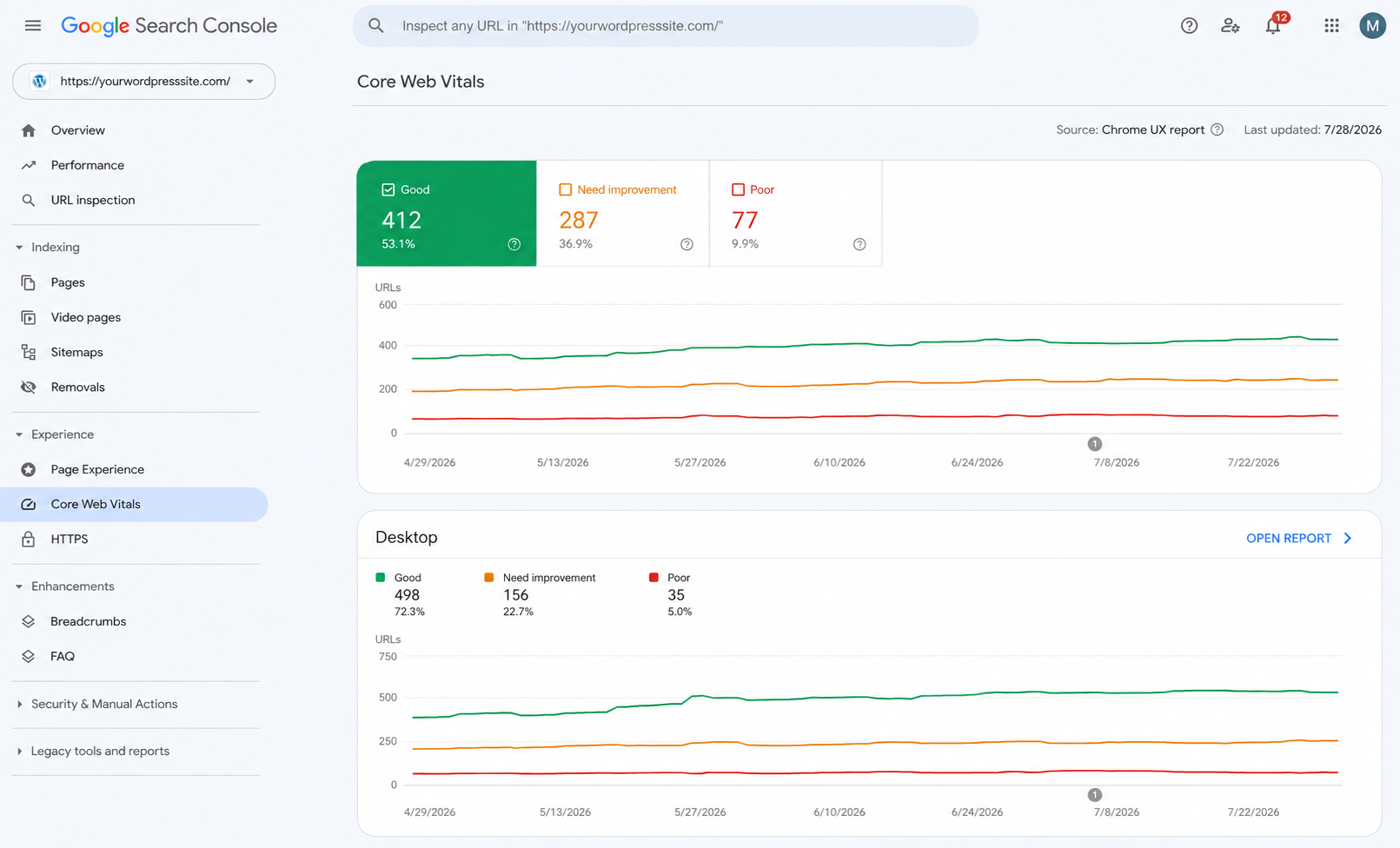Click the Removals hidden-eye icon
This screenshot has height=848, width=1400.
(29, 387)
